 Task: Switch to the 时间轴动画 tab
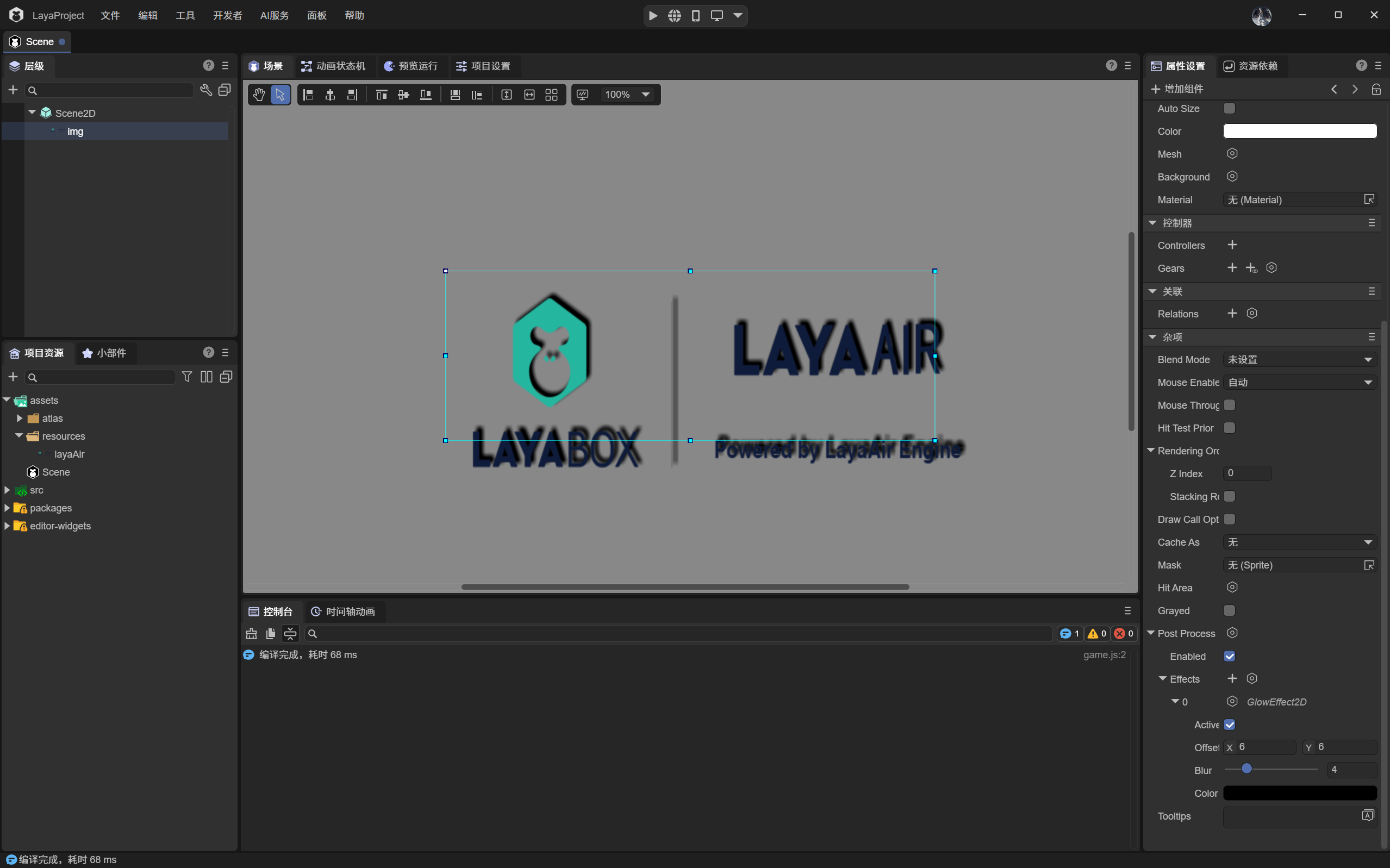344,611
